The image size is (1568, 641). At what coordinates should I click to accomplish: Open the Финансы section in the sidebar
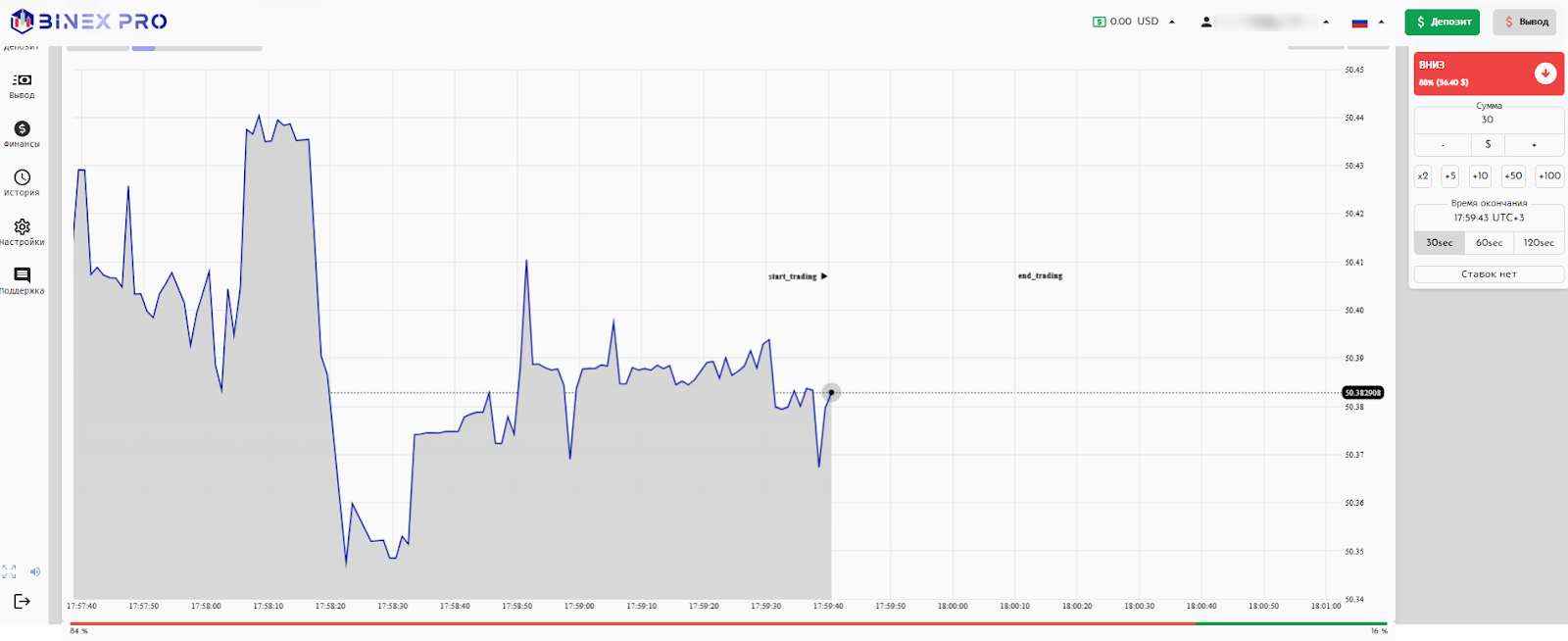click(22, 133)
